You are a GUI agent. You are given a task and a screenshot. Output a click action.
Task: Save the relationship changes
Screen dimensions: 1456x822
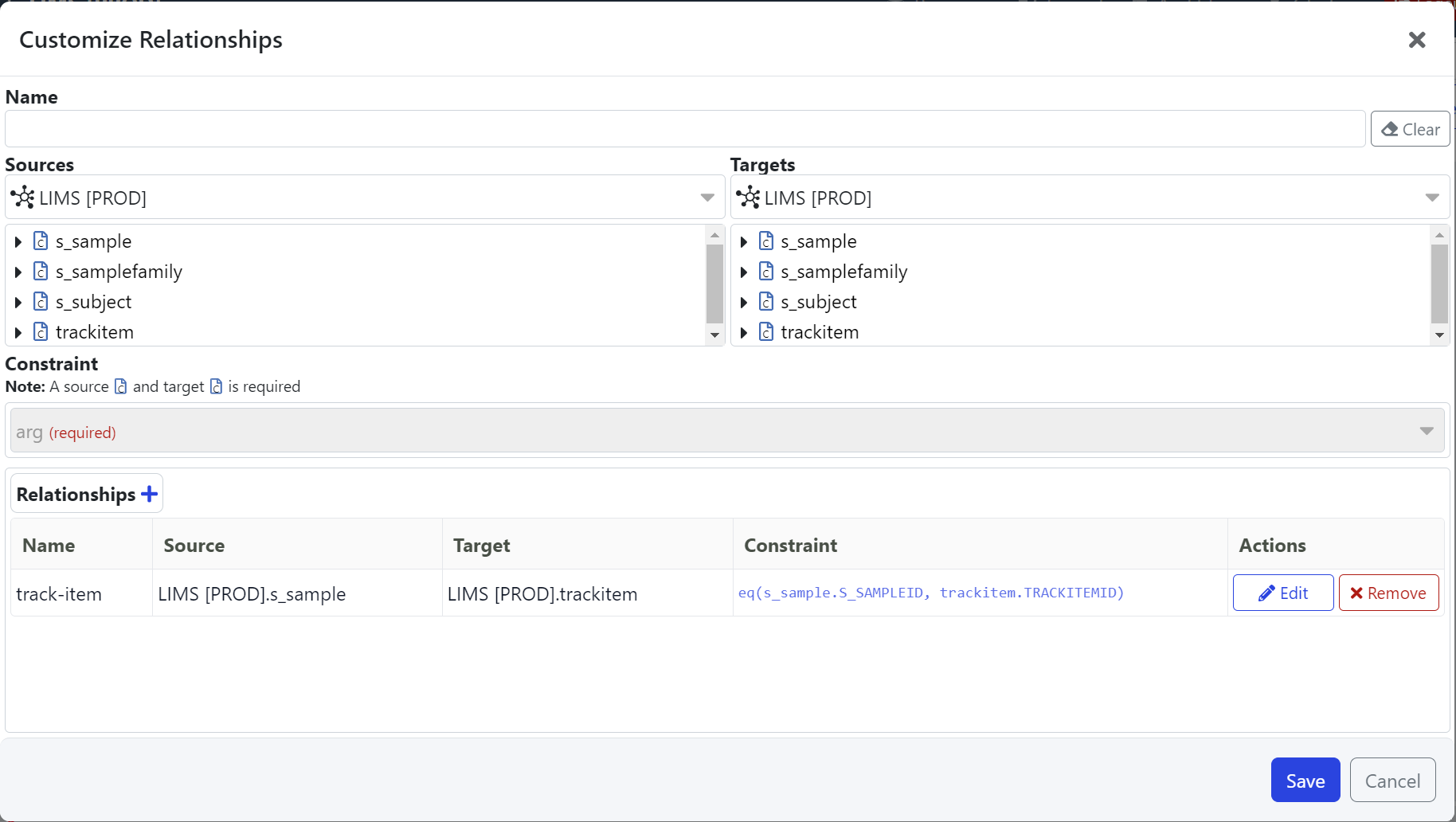tap(1305, 780)
